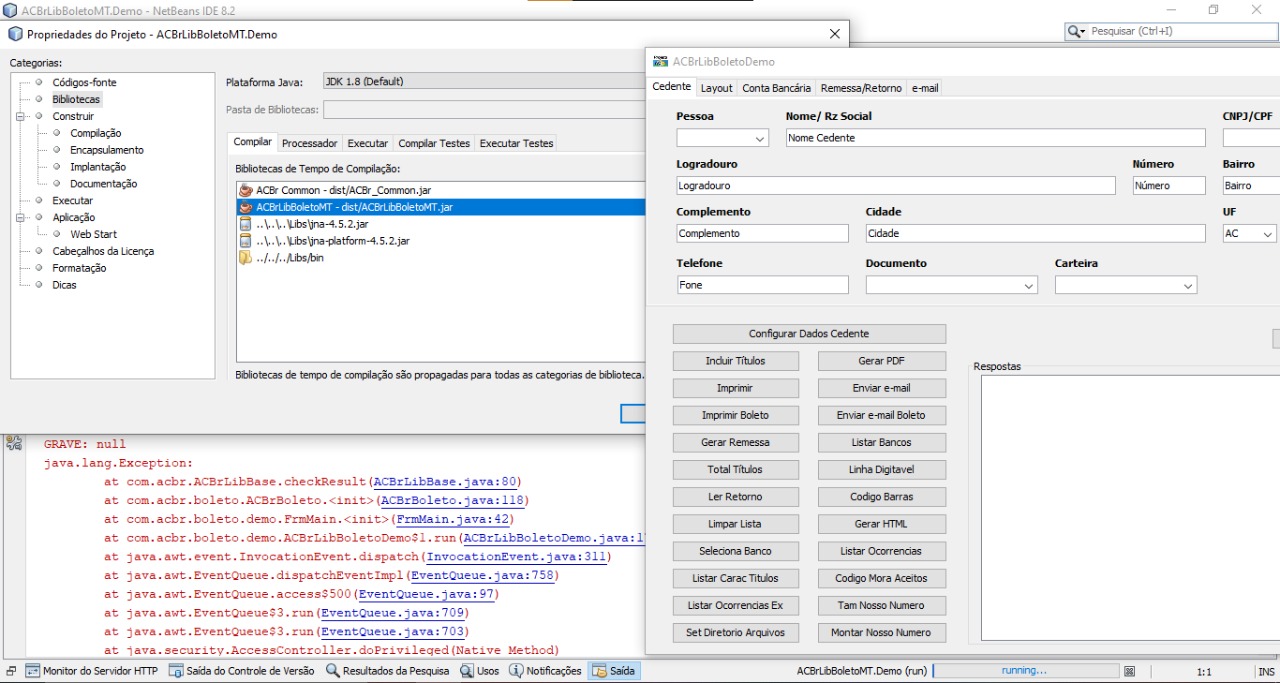Open Resultados da Pesquisa panel

click(x=387, y=671)
